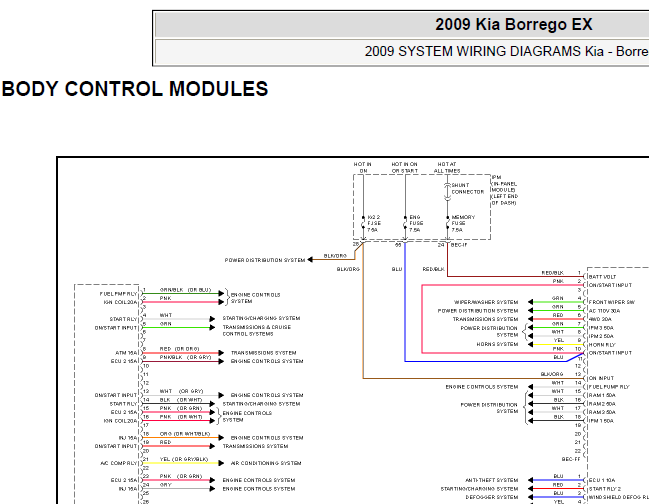Image resolution: width=649 pixels, height=504 pixels.
Task: Click the "2009 Kia Borrego EX" title
Action: tap(514, 24)
